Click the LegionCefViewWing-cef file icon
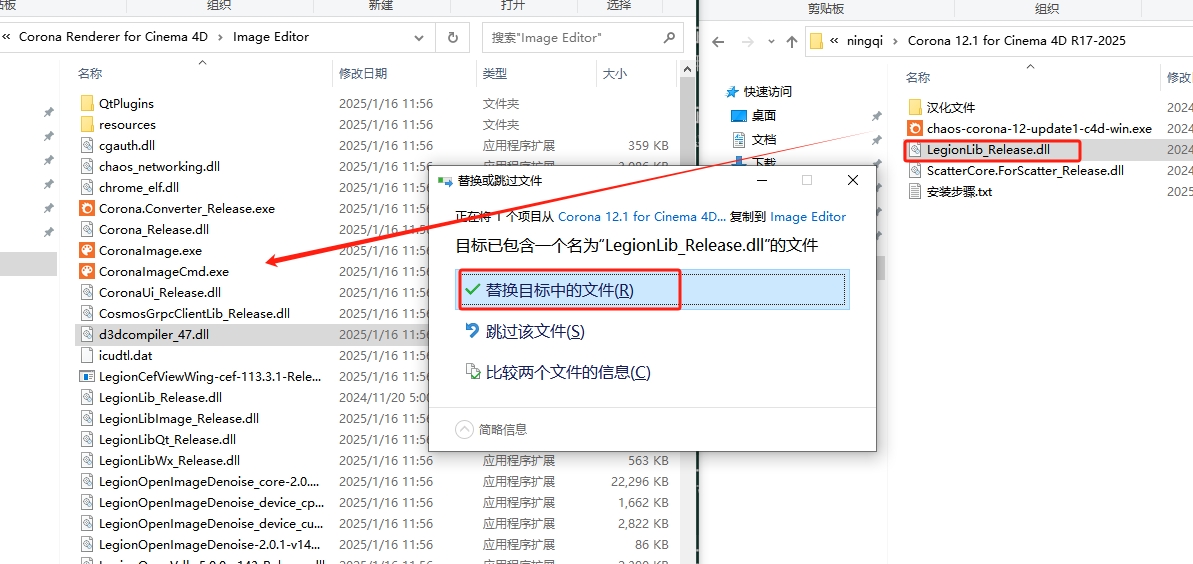The height and width of the screenshot is (564, 1193). click(87, 377)
